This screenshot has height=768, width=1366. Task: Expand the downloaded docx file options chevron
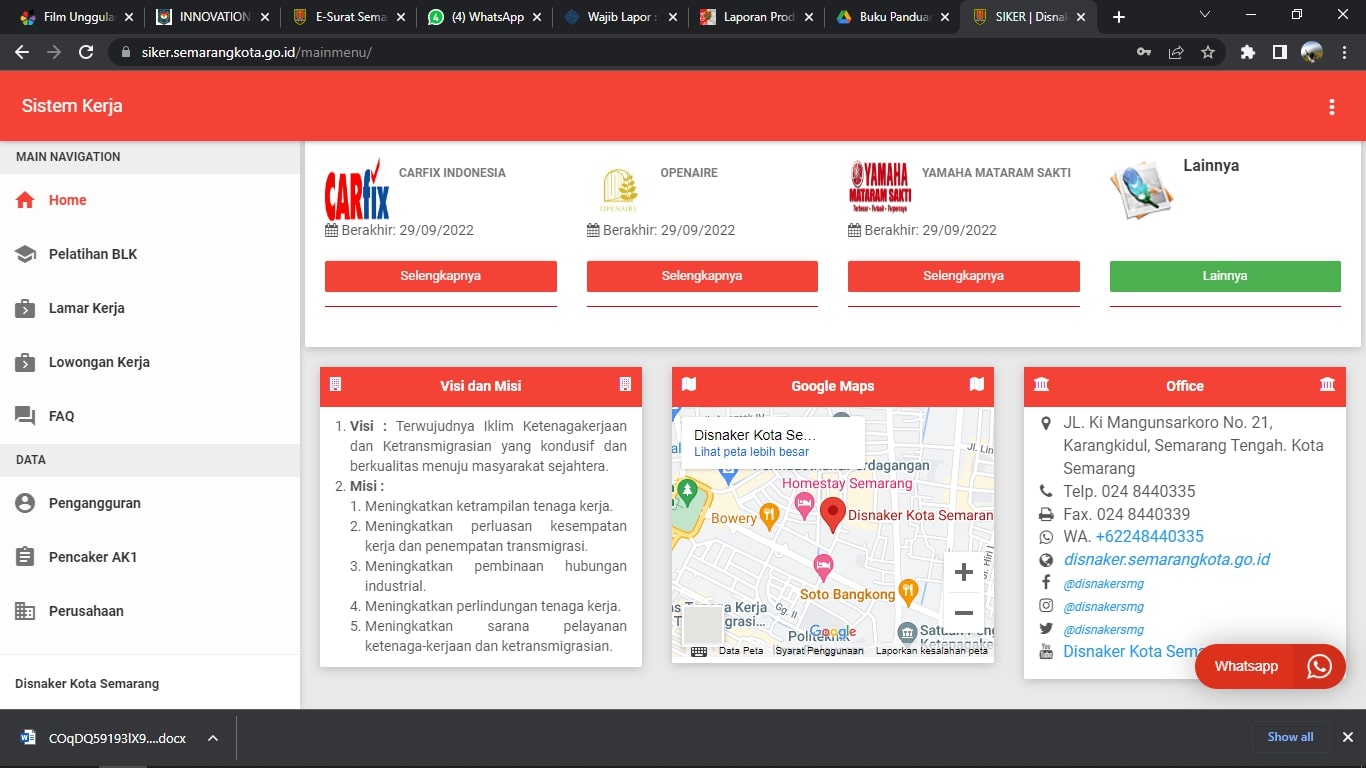212,738
